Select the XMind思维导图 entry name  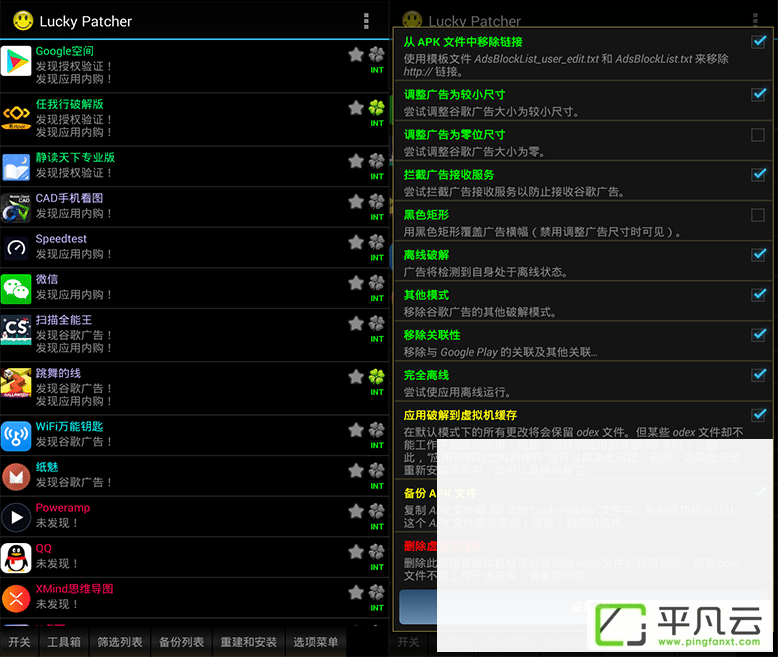(74, 589)
